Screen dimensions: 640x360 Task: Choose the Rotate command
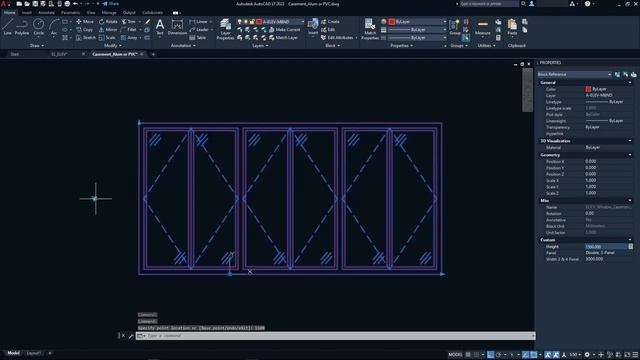[108, 22]
